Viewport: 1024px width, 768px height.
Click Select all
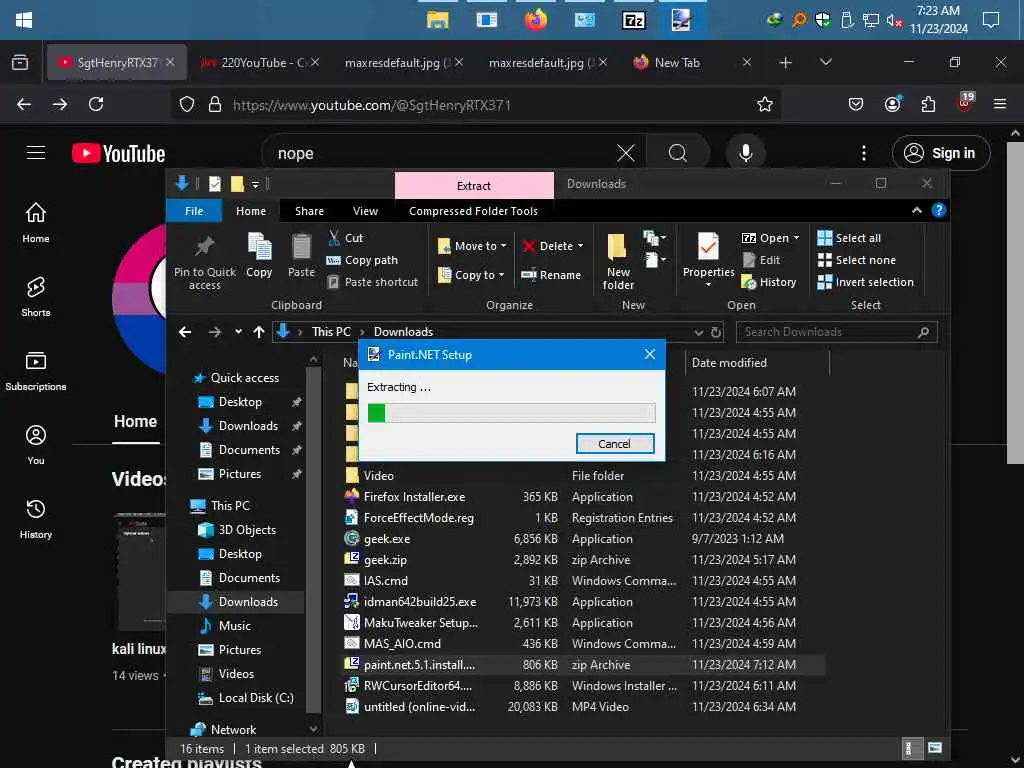(x=849, y=238)
